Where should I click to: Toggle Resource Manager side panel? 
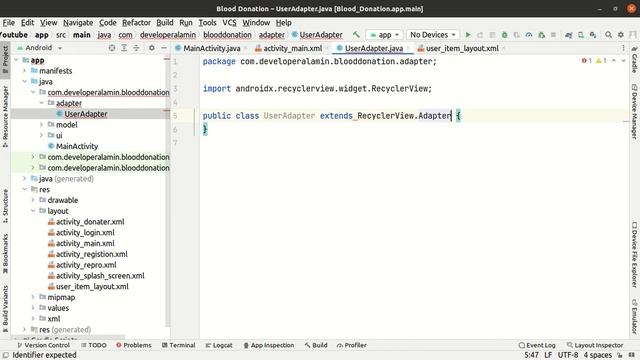(5, 116)
